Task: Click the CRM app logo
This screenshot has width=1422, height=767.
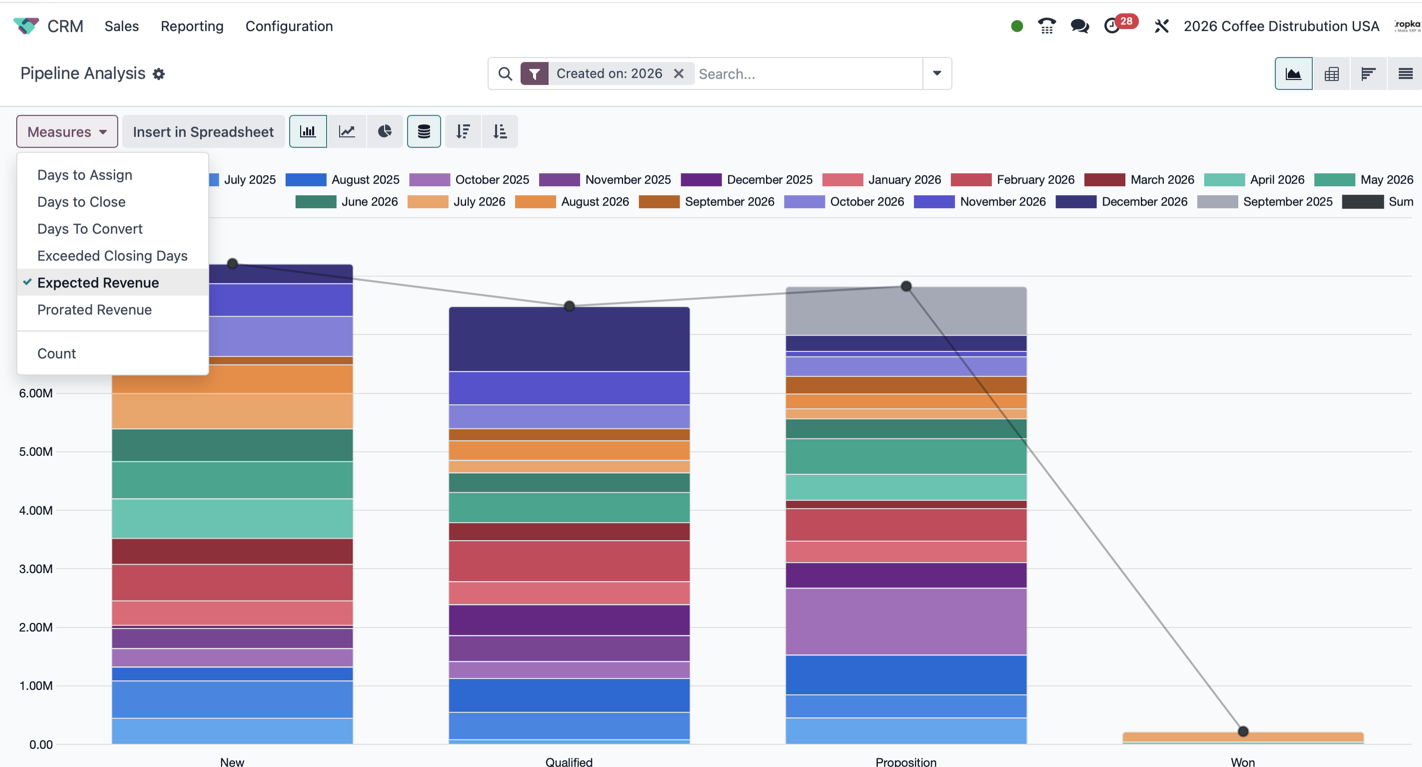Action: 26,26
